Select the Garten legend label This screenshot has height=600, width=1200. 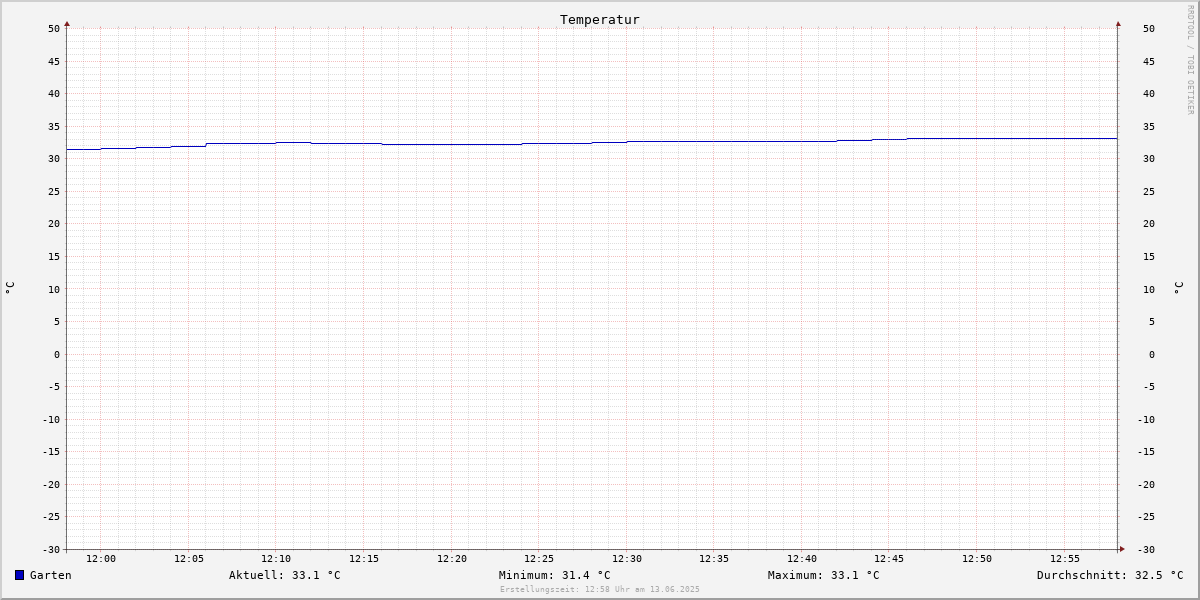click(x=51, y=575)
